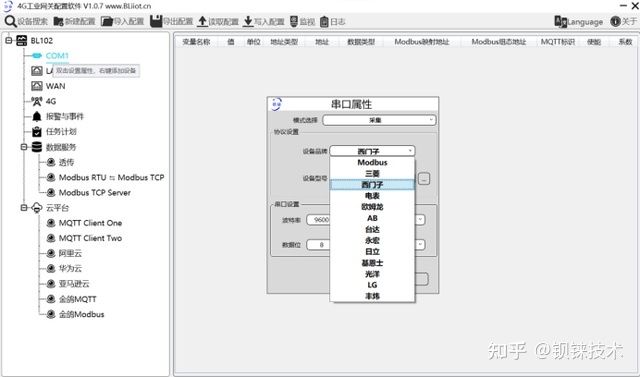Click the 写入配置 download arrow icon
Image resolution: width=640 pixels, height=377 pixels.
(x=248, y=21)
